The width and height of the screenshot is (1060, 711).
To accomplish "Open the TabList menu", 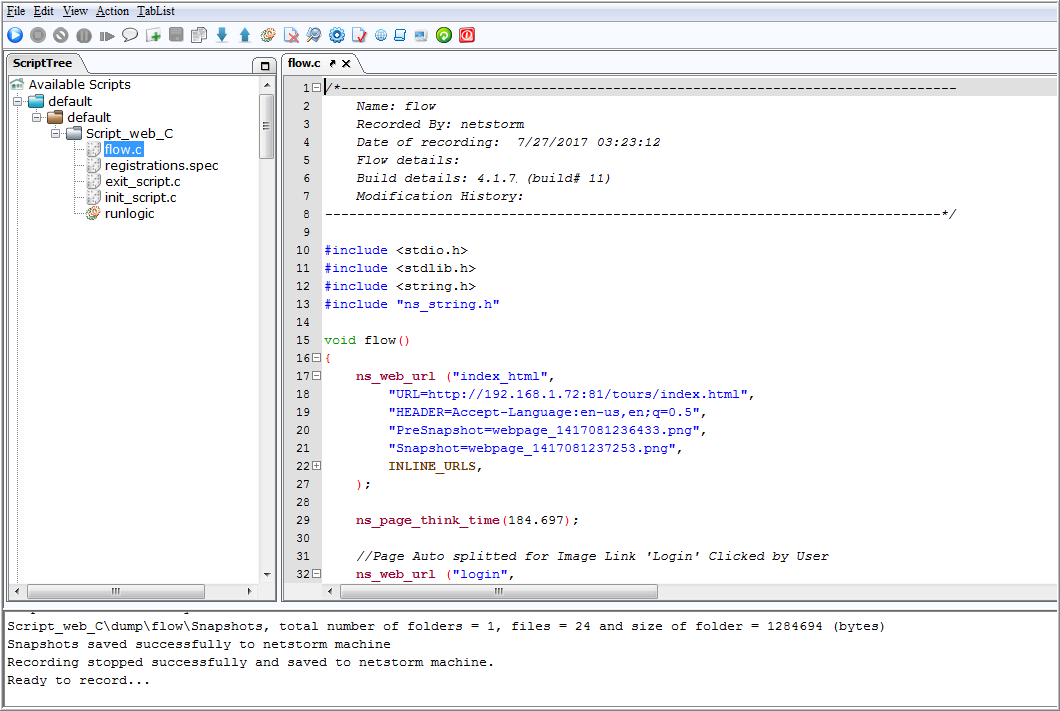I will (x=155, y=11).
